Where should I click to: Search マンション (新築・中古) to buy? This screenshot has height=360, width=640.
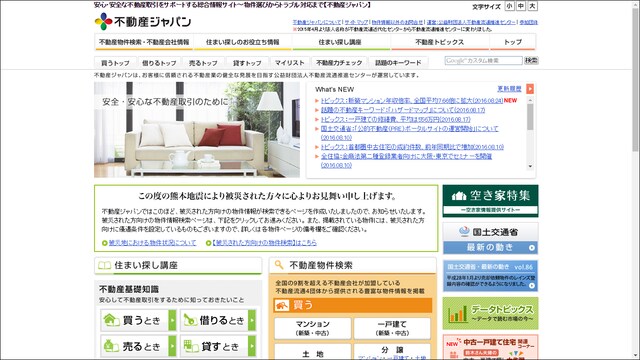(x=313, y=328)
